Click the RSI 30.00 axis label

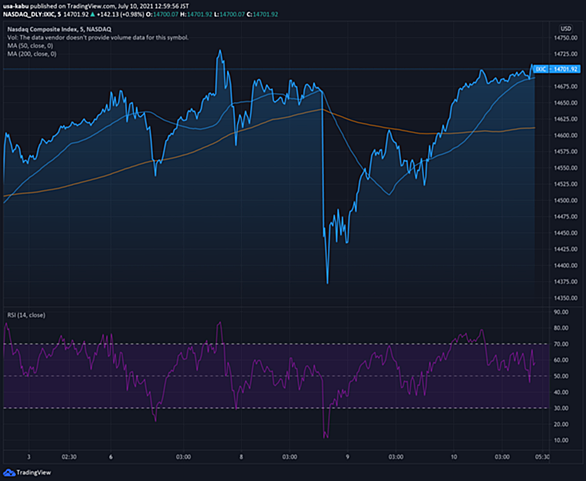point(561,408)
